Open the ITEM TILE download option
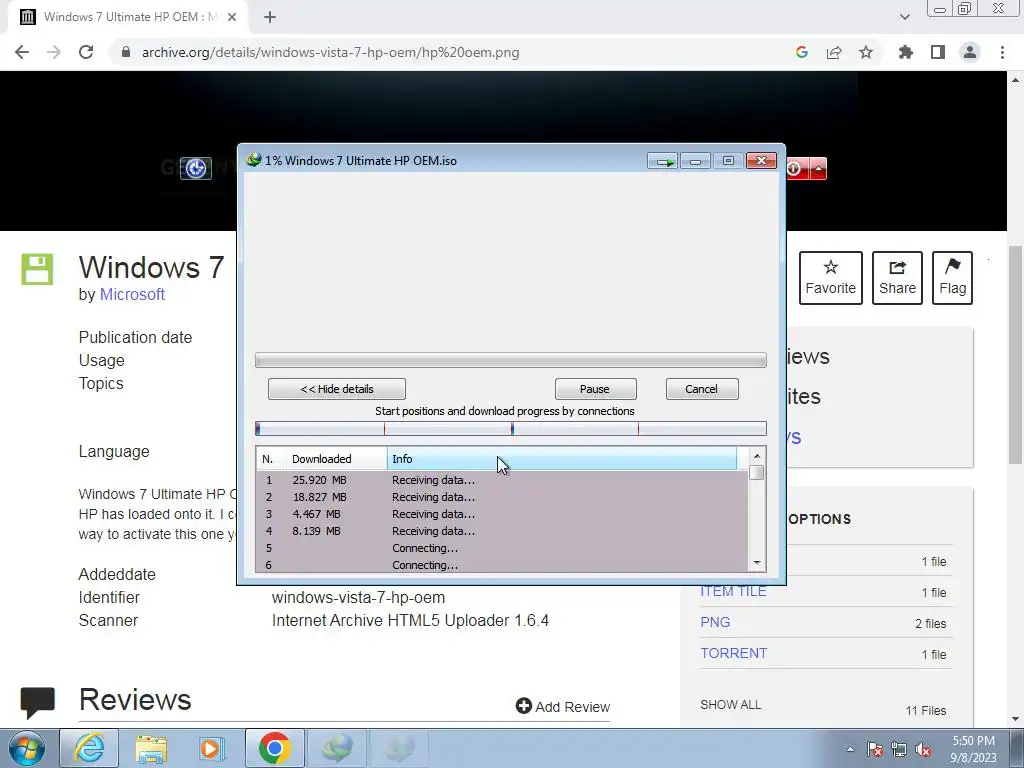This screenshot has width=1024, height=768. tap(733, 592)
